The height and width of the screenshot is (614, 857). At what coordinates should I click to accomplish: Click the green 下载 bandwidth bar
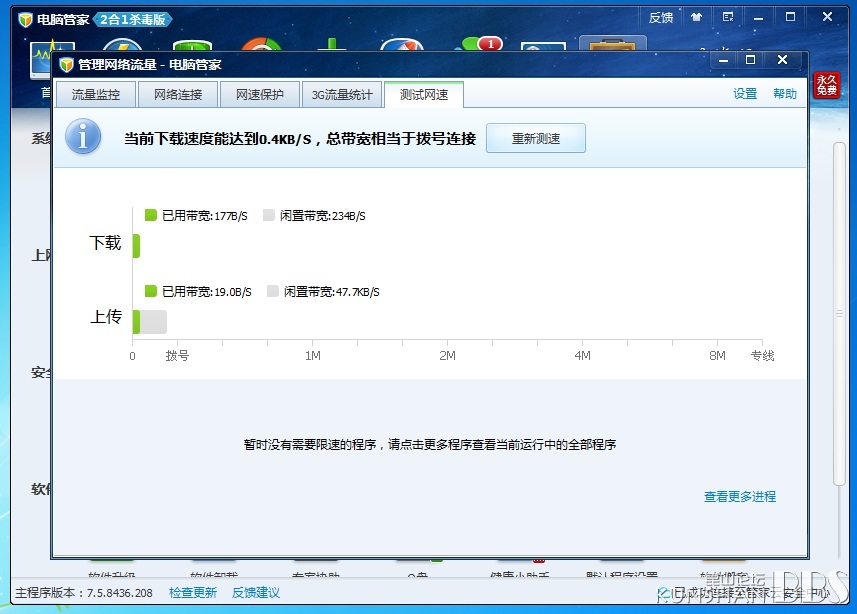click(137, 246)
